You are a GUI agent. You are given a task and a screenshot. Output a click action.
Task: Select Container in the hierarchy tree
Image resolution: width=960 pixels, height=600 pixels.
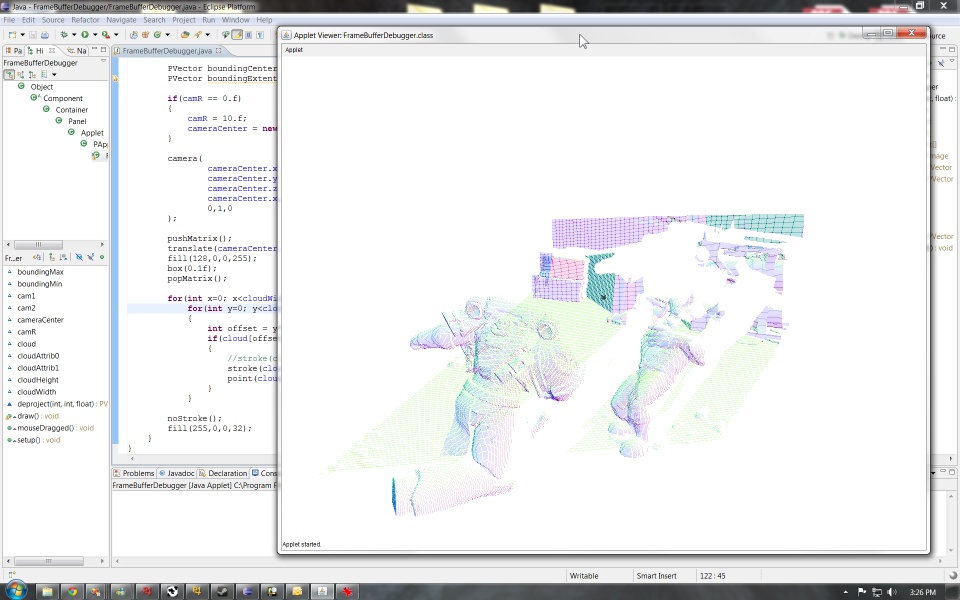72,110
